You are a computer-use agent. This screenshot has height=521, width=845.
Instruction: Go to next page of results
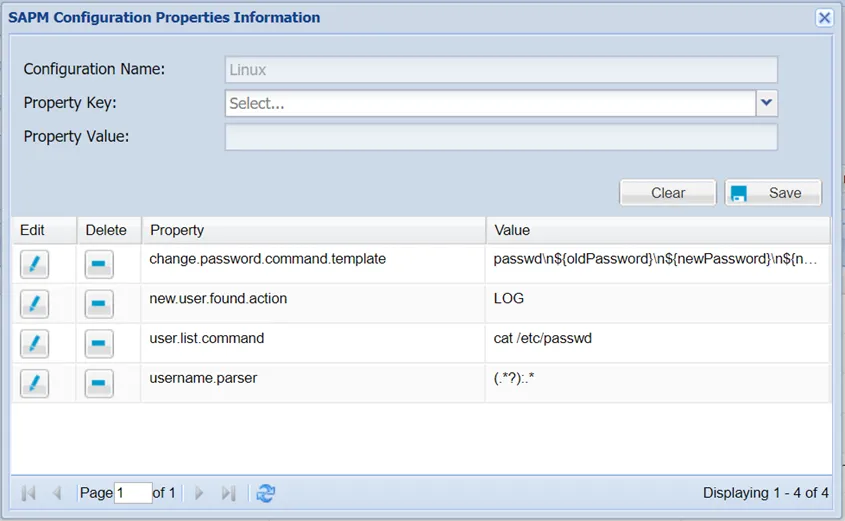[199, 492]
